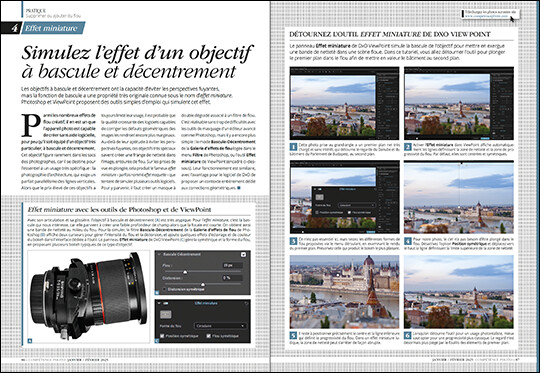540x373 pixels.
Task: Collapse the Bascule-Décentrement panel
Action: tap(159, 254)
